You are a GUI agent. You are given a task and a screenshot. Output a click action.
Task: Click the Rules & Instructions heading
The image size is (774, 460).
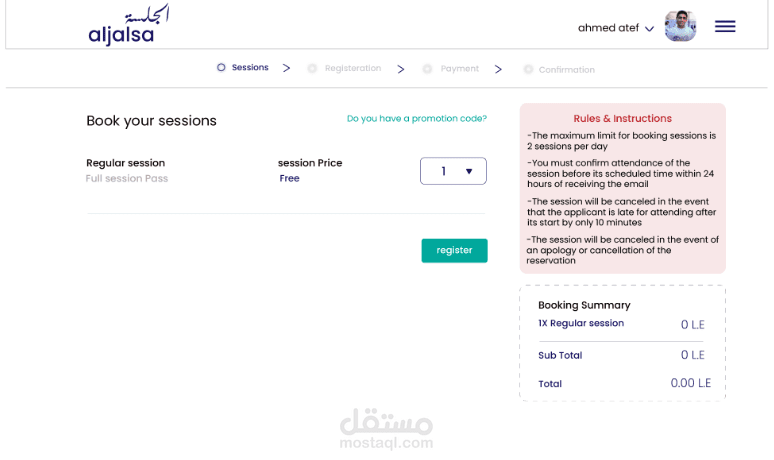coord(622,118)
